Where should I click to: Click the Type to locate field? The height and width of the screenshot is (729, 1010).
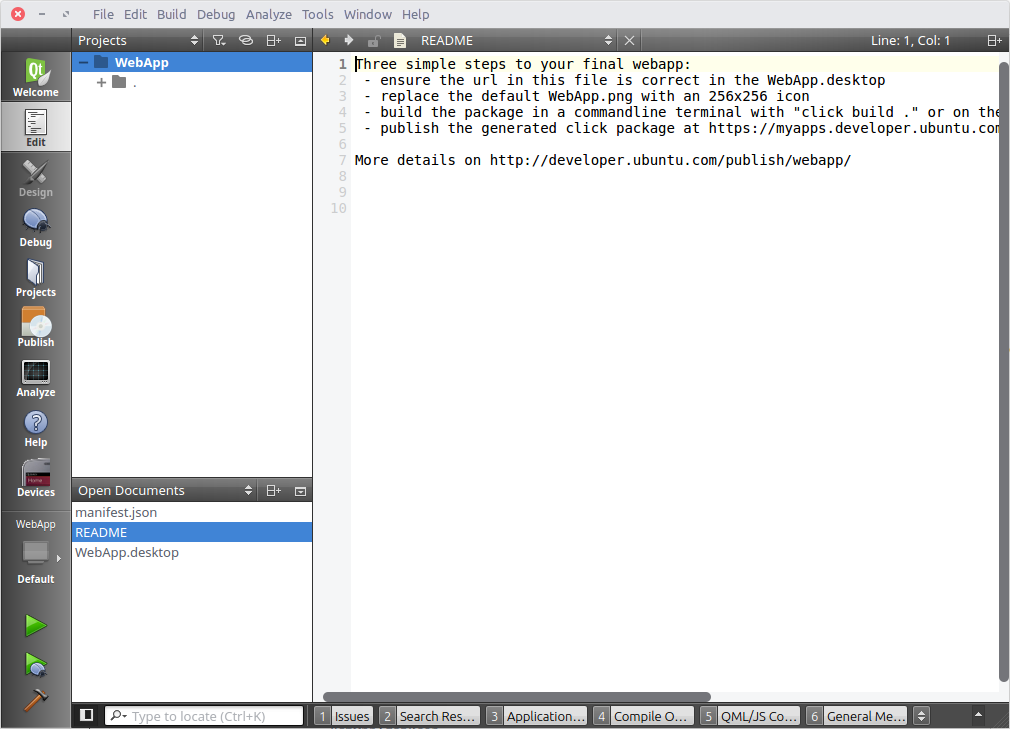(x=204, y=716)
